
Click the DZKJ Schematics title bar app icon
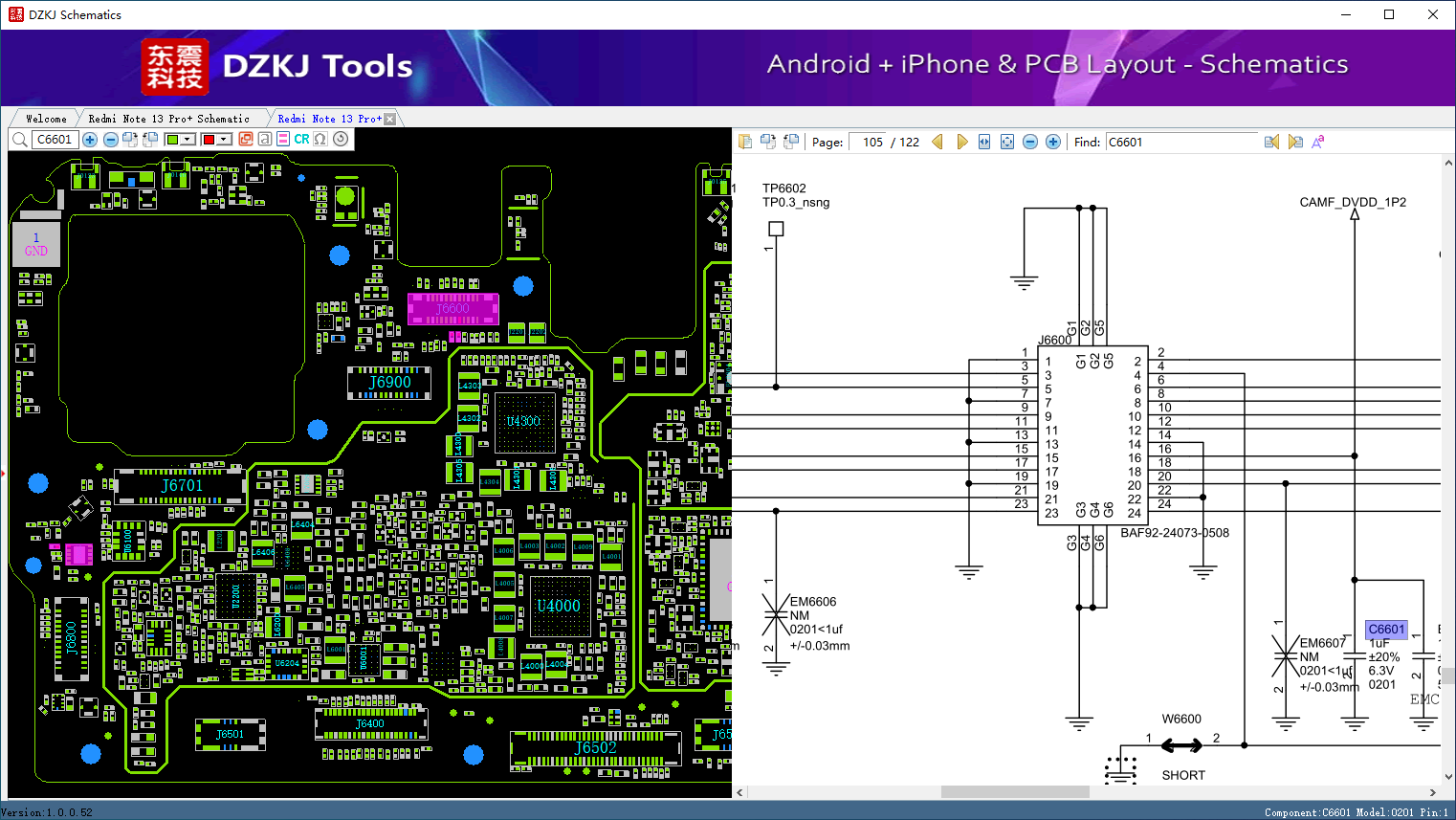coord(15,14)
